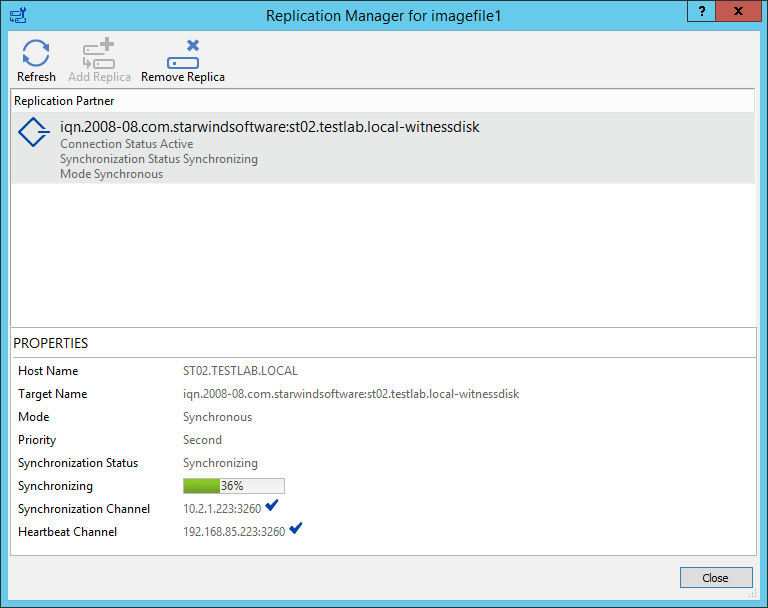
Task: Click the Priority value Second
Action: 202,440
